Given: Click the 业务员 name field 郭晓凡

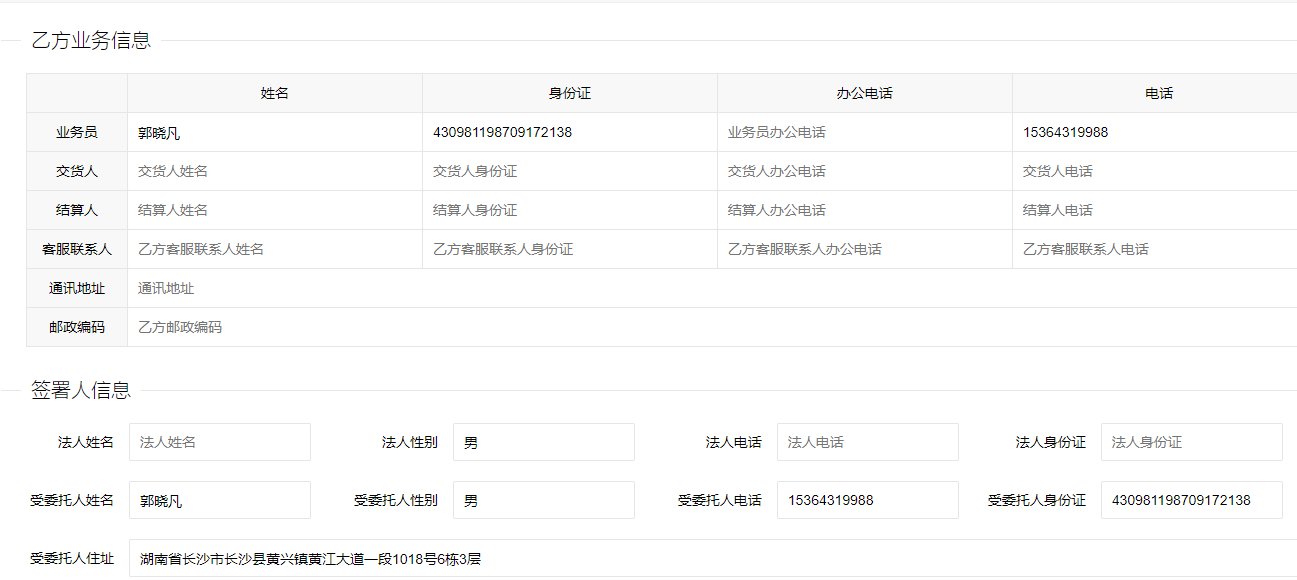Looking at the screenshot, I should (x=274, y=132).
